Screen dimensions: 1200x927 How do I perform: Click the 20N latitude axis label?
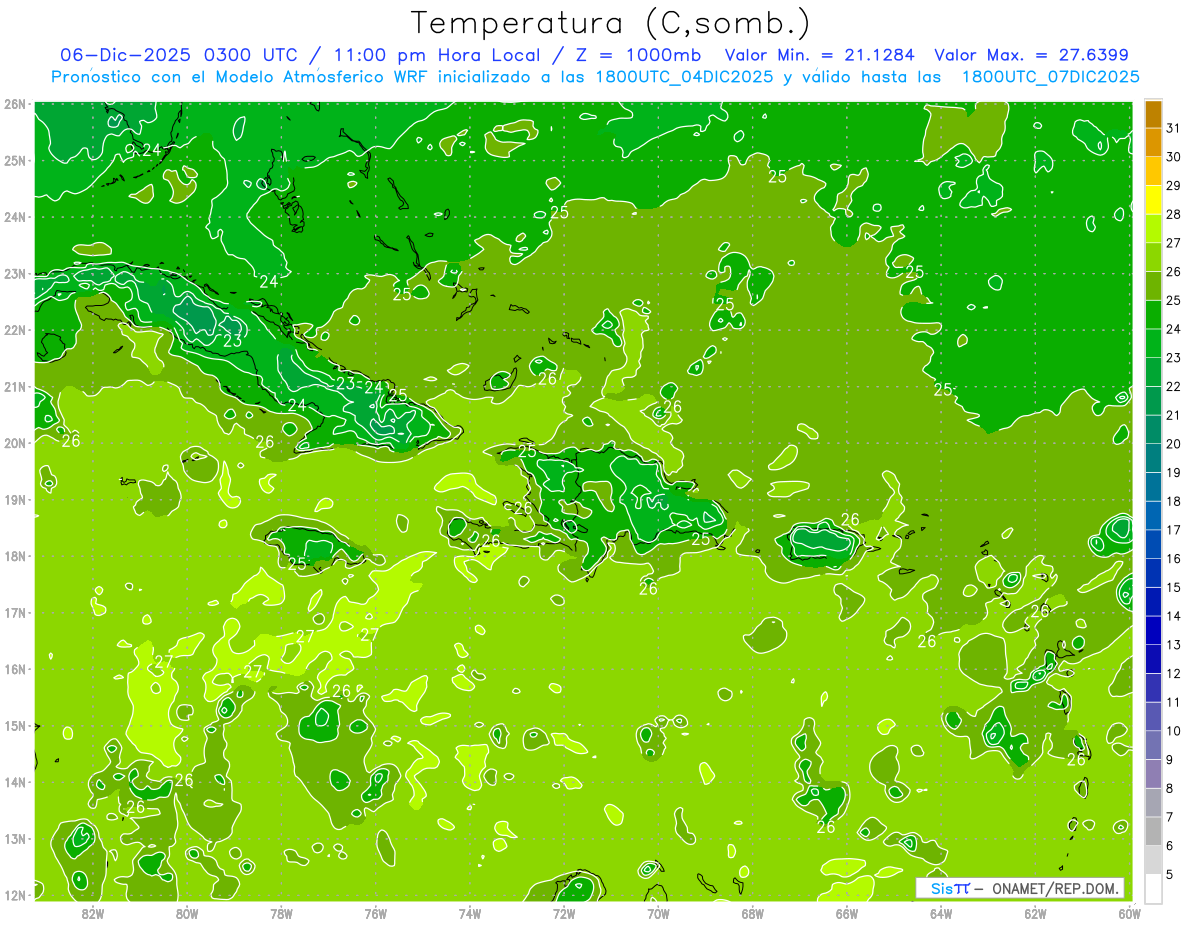pos(14,443)
